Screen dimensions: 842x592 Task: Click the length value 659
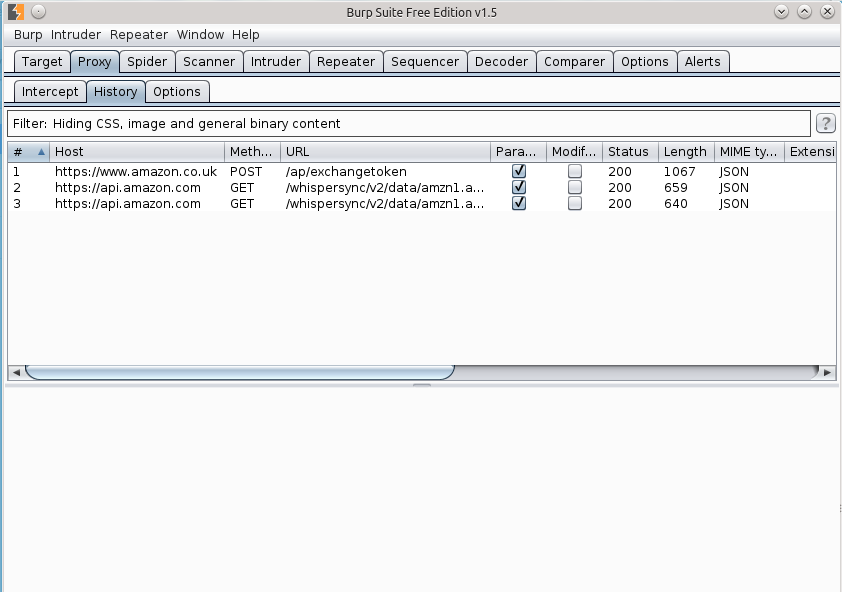676,188
